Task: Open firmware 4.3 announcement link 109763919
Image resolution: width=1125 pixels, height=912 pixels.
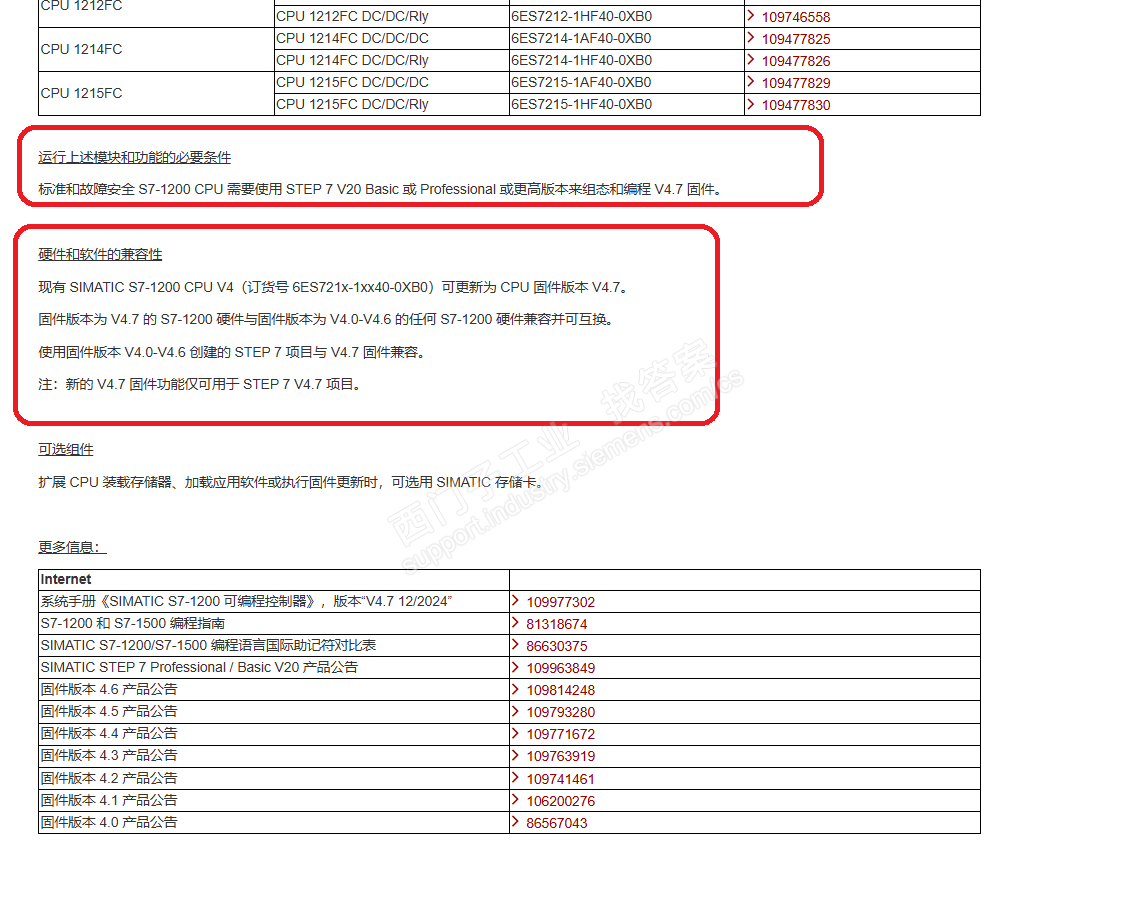Action: pos(560,756)
